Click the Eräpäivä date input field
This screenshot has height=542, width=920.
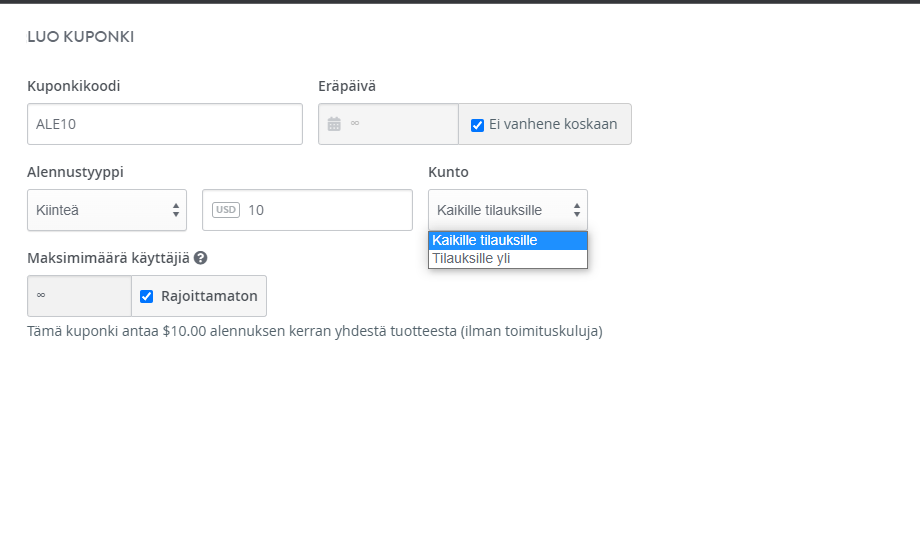[388, 124]
